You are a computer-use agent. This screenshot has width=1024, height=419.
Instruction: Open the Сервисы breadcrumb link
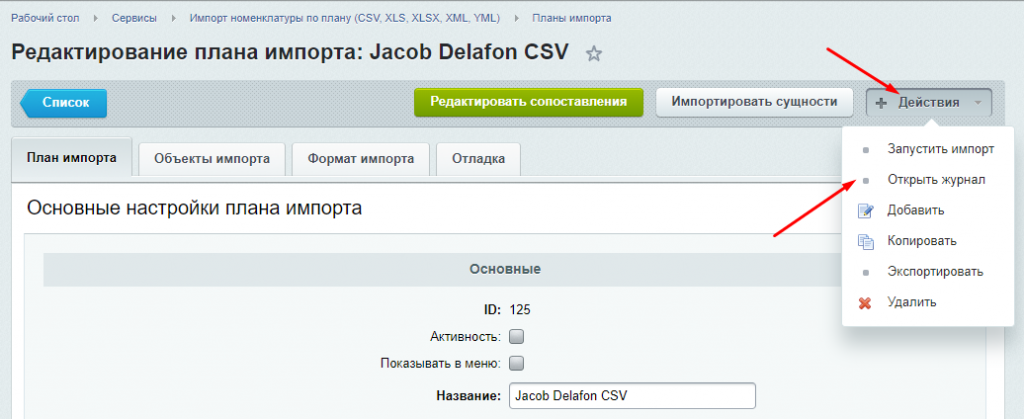tap(134, 18)
